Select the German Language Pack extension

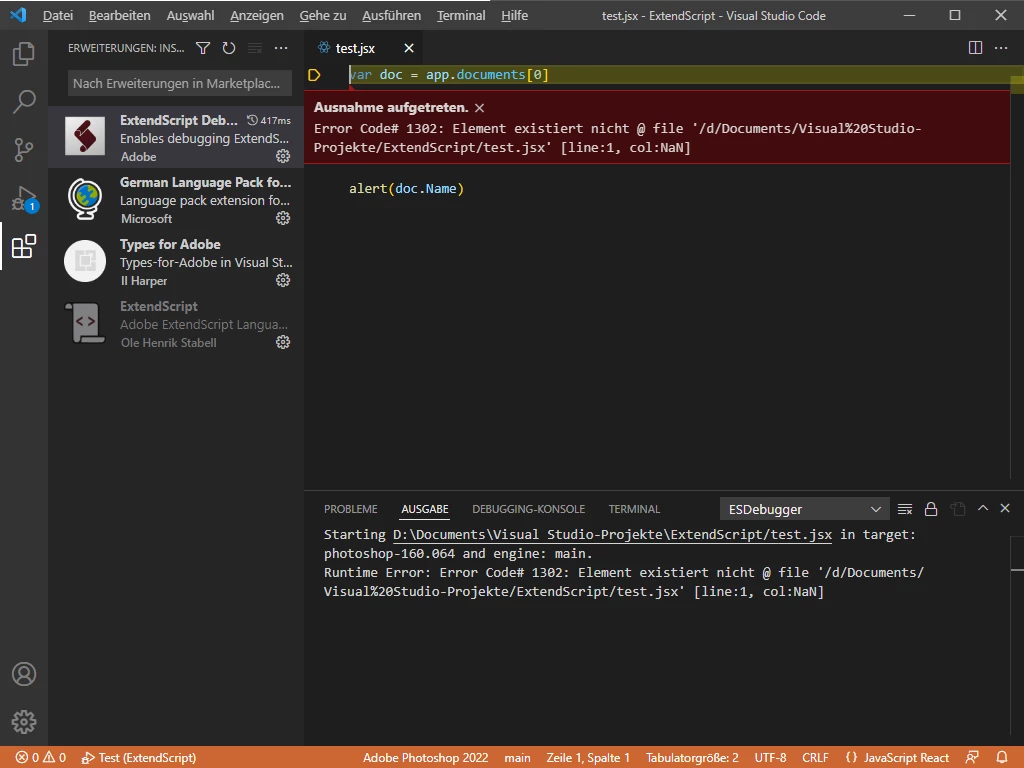[176, 200]
